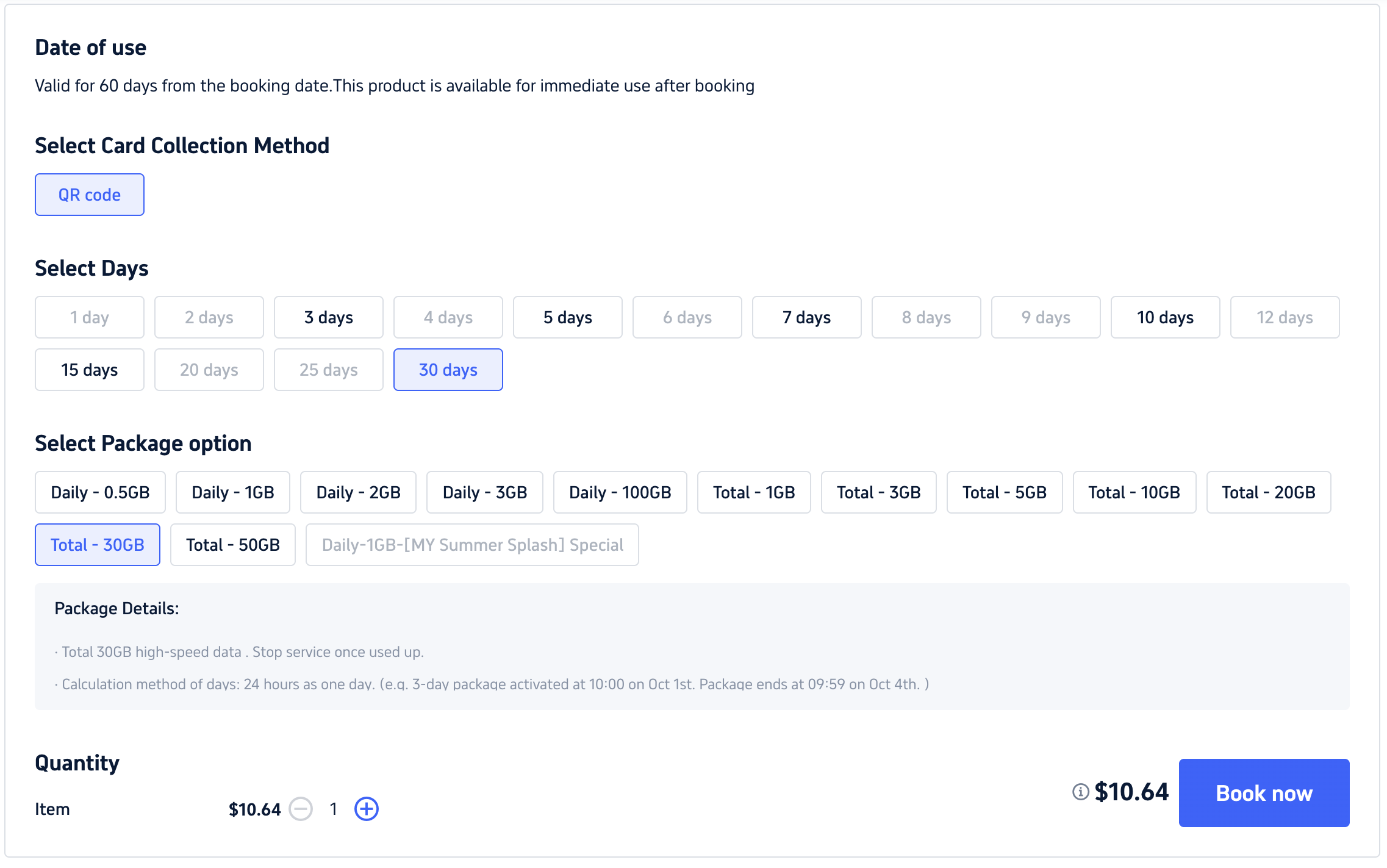Pick the 7 days duration
This screenshot has width=1387, height=868.
point(806,317)
